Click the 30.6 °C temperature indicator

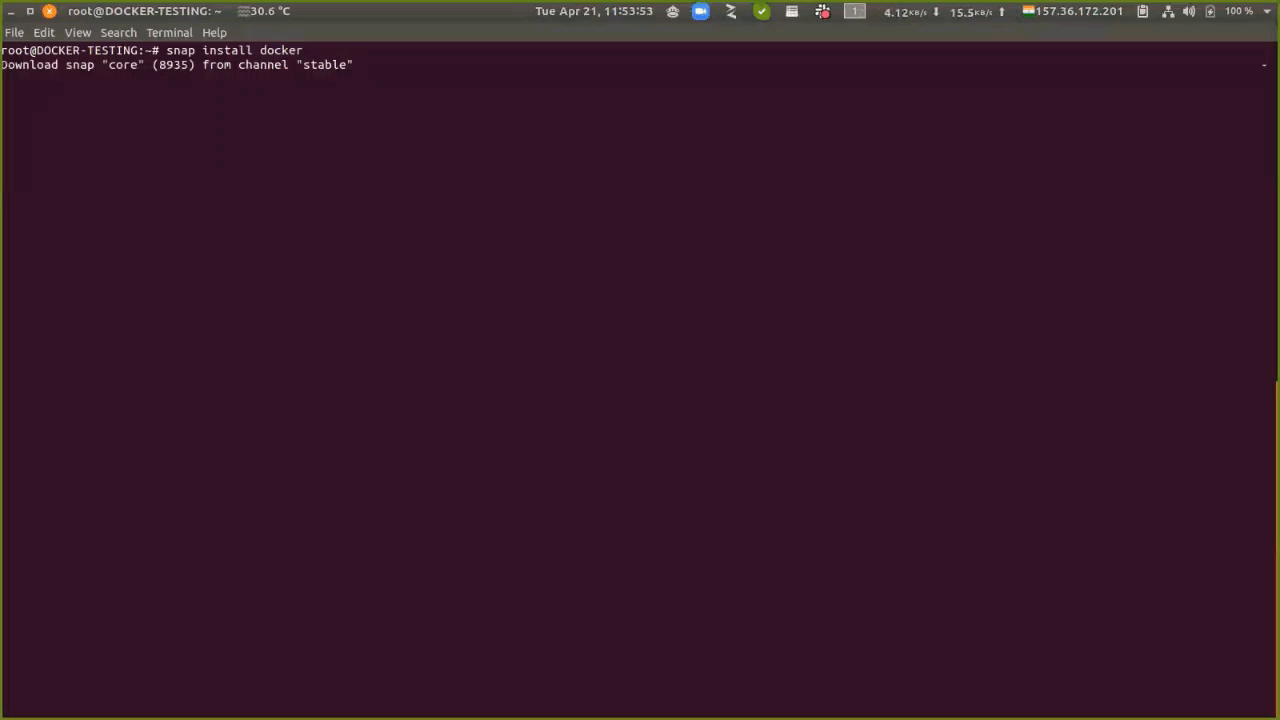point(264,11)
